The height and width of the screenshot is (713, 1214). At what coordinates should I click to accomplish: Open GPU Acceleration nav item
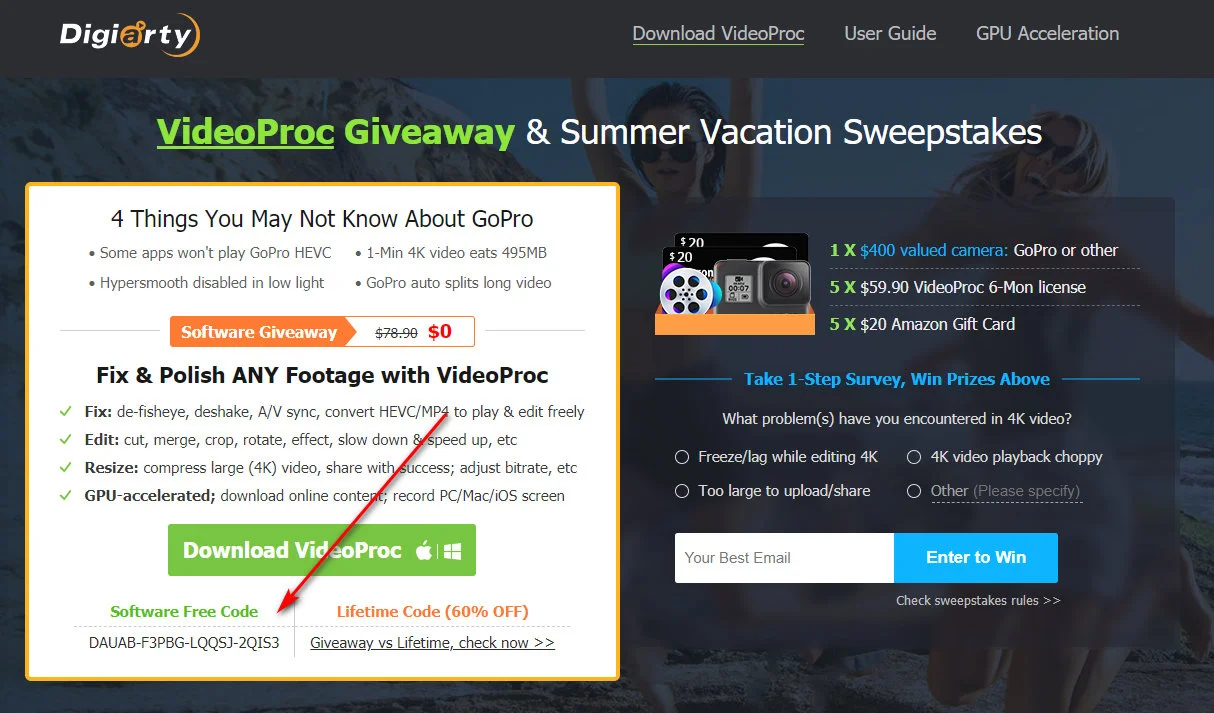pos(1047,33)
